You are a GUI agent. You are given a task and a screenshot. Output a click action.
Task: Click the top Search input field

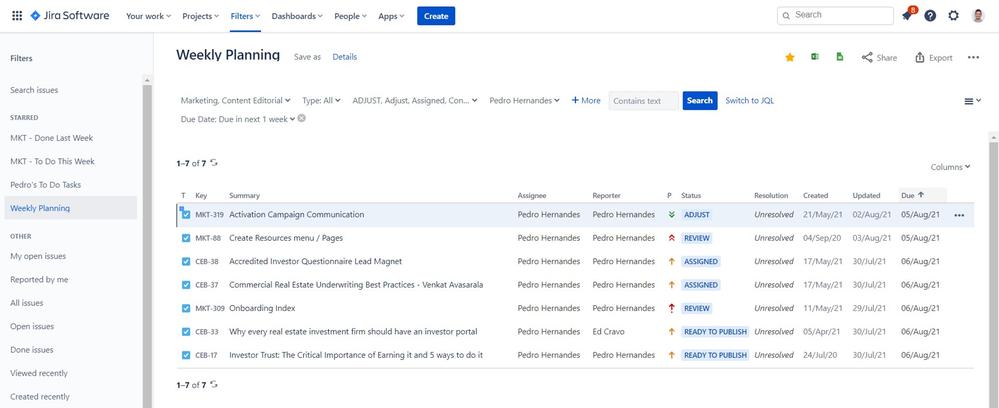click(835, 15)
